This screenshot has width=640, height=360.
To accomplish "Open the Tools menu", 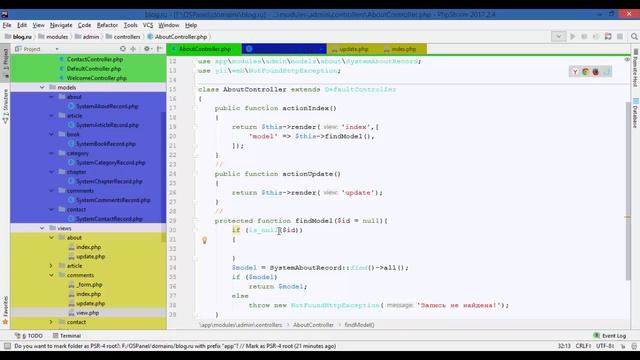I will point(131,25).
